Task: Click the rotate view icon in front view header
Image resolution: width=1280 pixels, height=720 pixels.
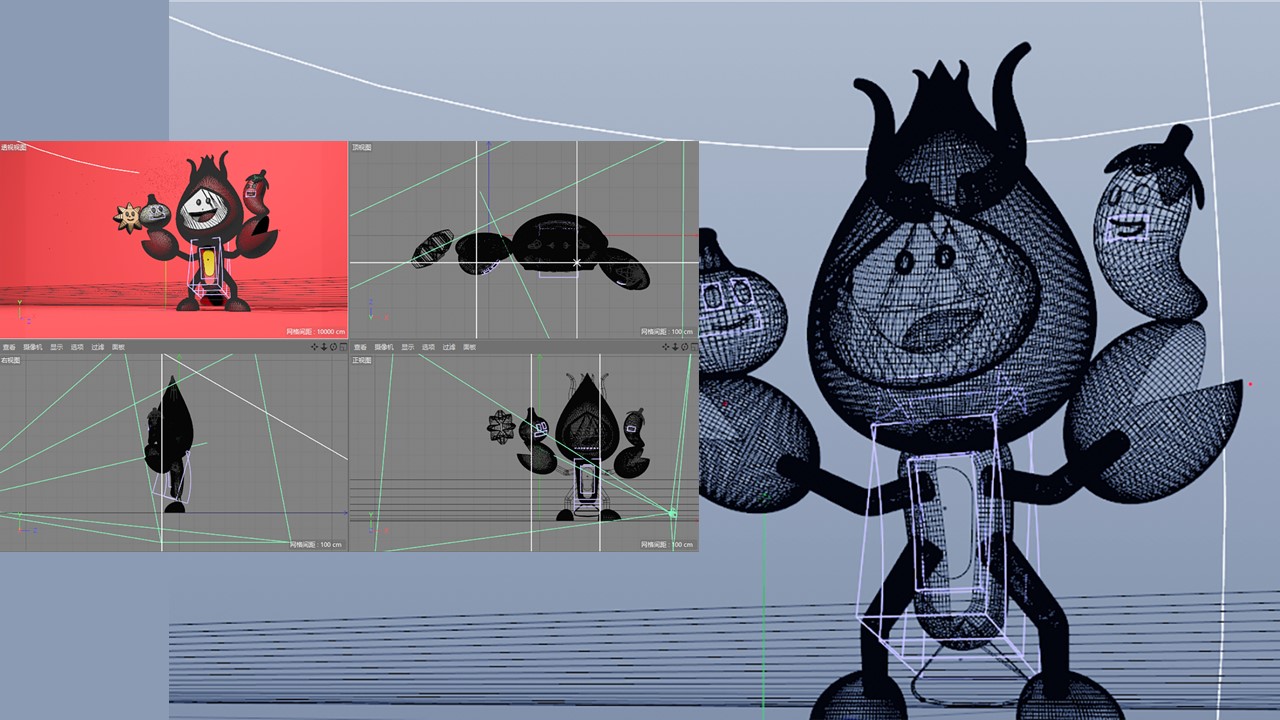Action: [x=684, y=347]
